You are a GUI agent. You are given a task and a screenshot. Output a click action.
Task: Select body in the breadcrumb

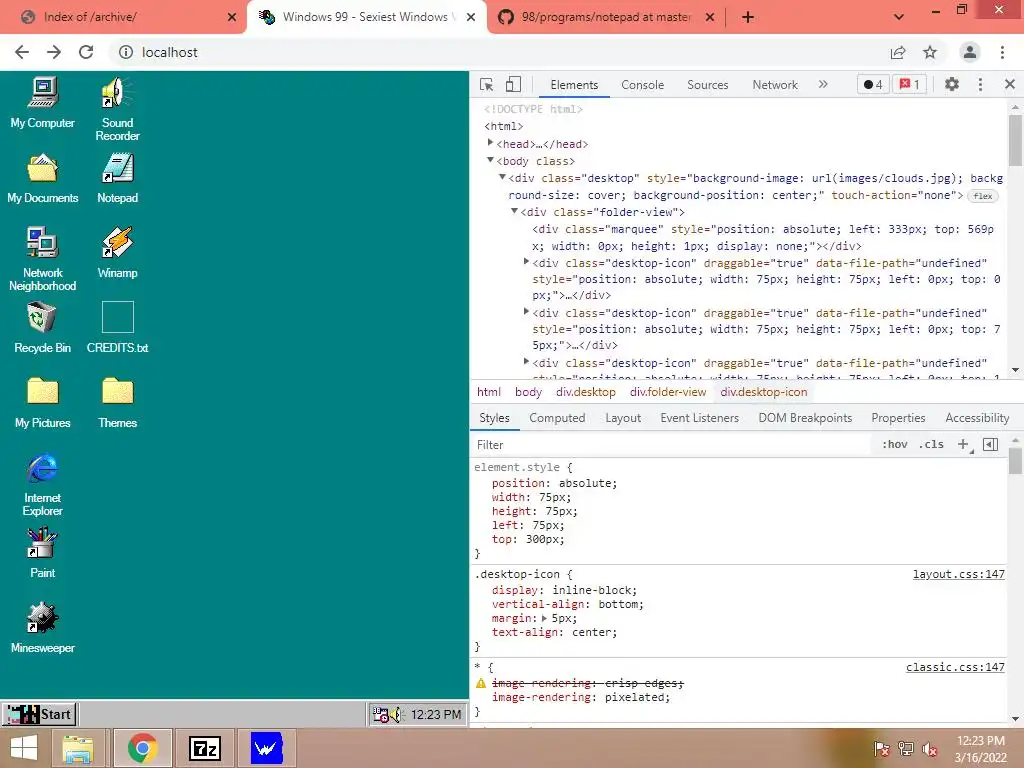click(528, 392)
